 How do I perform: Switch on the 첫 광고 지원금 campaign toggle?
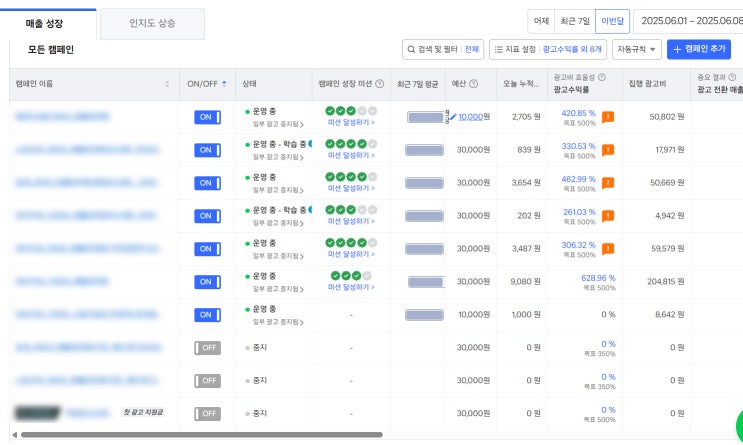pos(208,414)
